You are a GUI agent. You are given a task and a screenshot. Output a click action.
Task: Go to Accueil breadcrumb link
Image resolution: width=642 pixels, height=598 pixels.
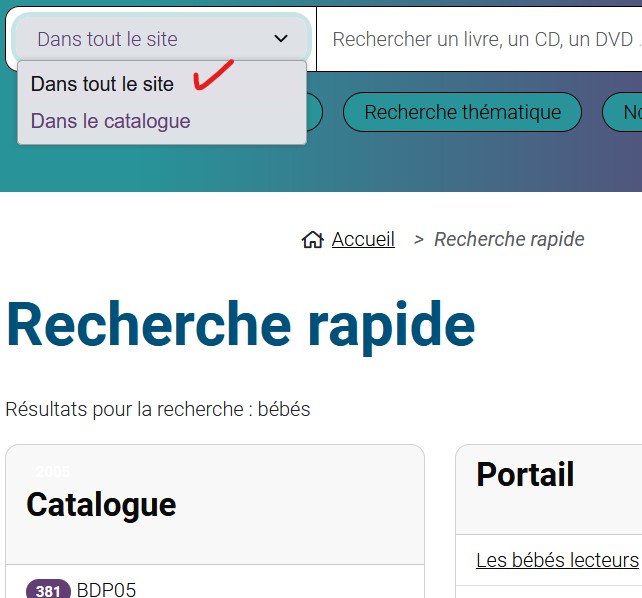(363, 239)
